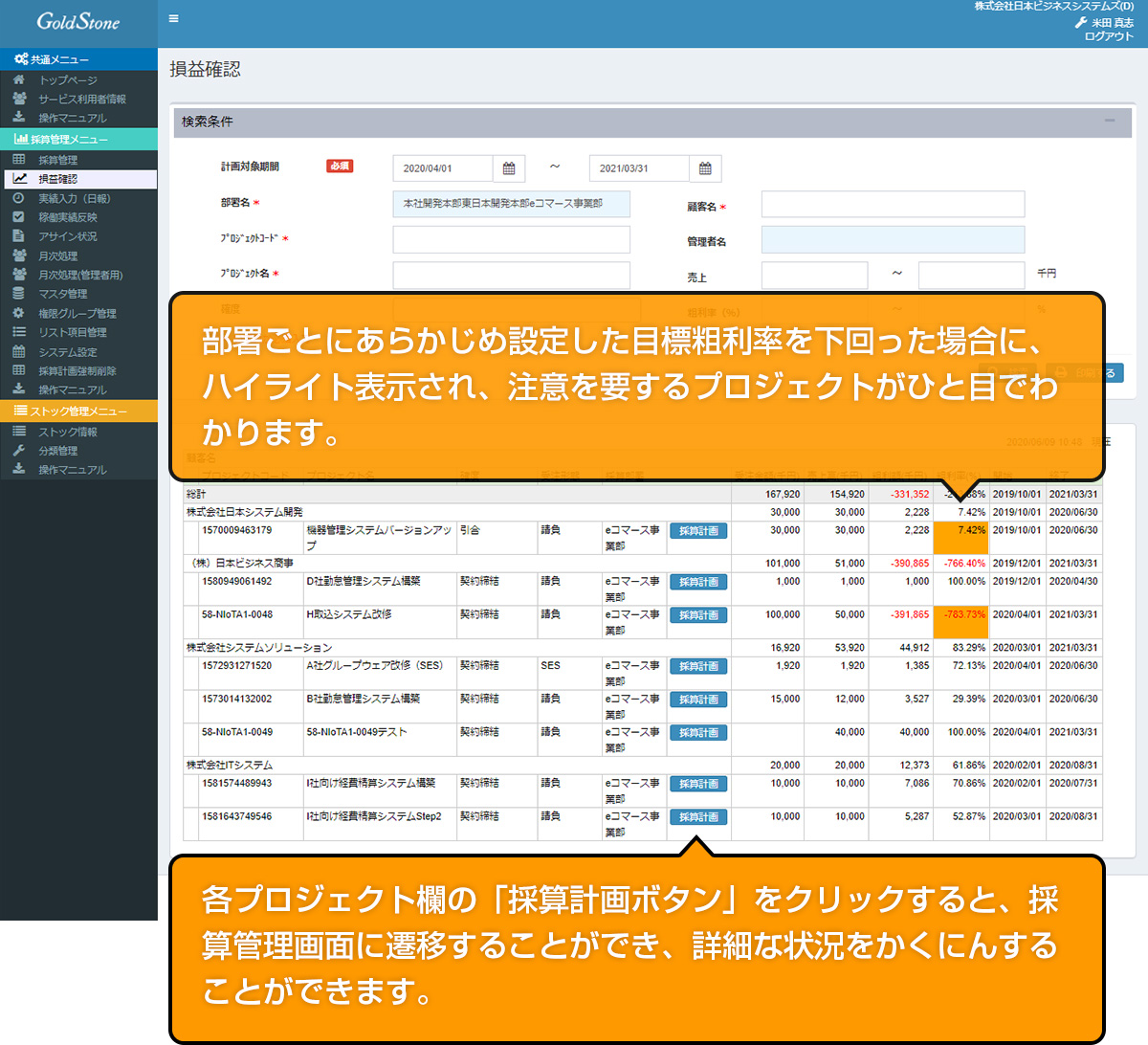The width and height of the screenshot is (1148, 1045).
Task: Click project code 58-NIoTA1-0048
Action: point(236,614)
